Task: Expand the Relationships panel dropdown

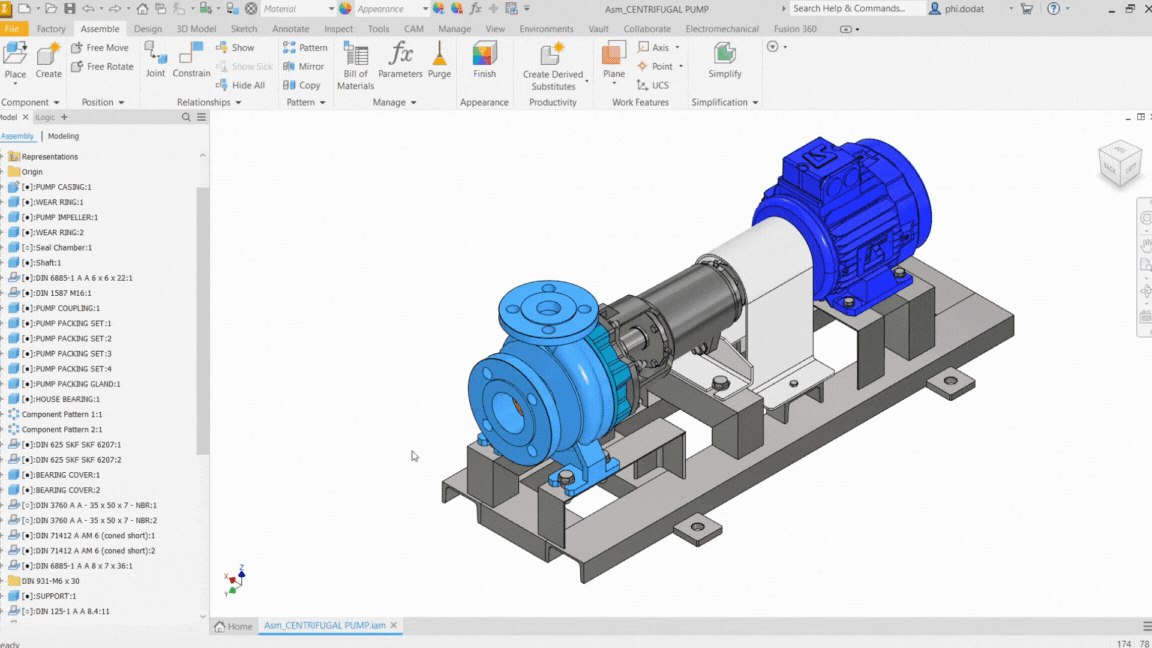Action: point(209,102)
